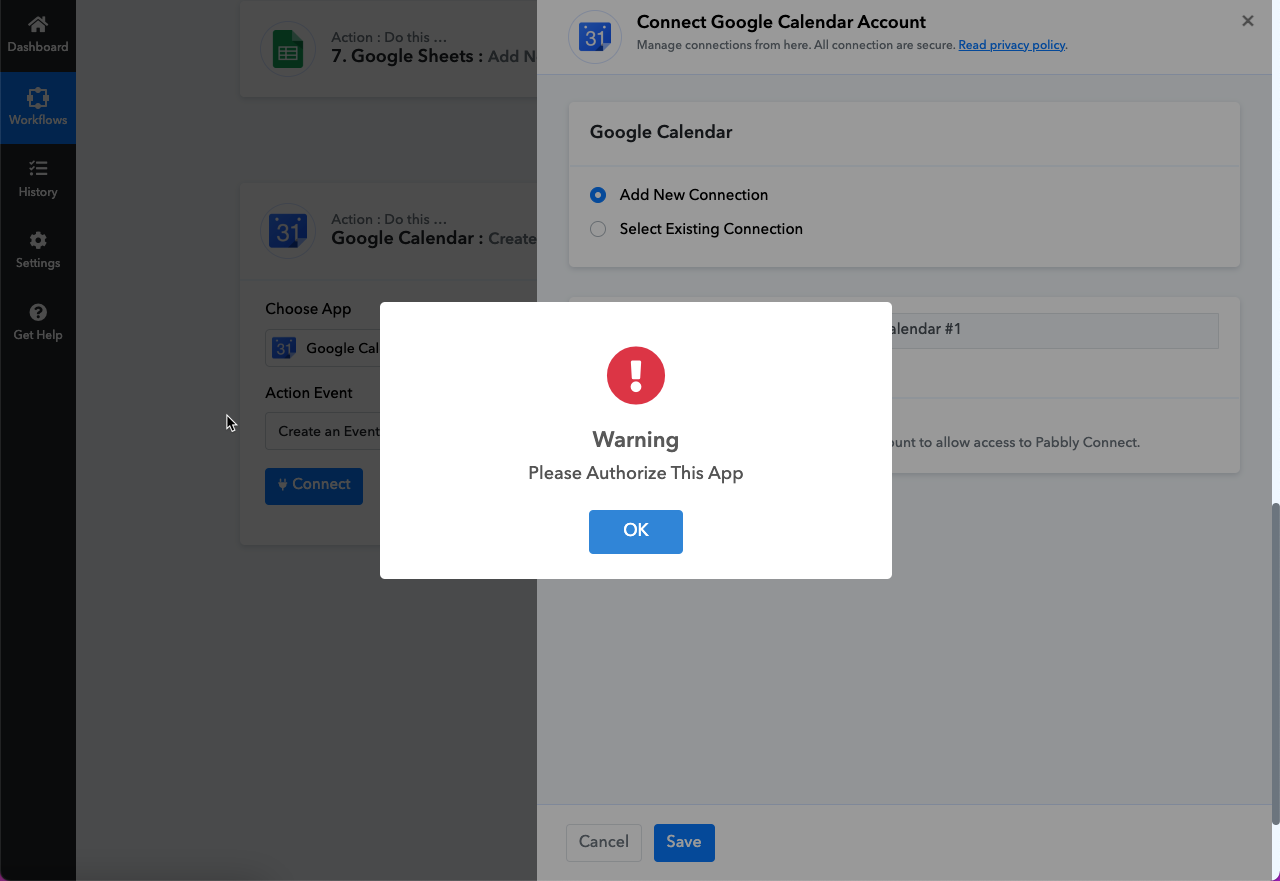Click the red warning exclamation icon

click(636, 376)
